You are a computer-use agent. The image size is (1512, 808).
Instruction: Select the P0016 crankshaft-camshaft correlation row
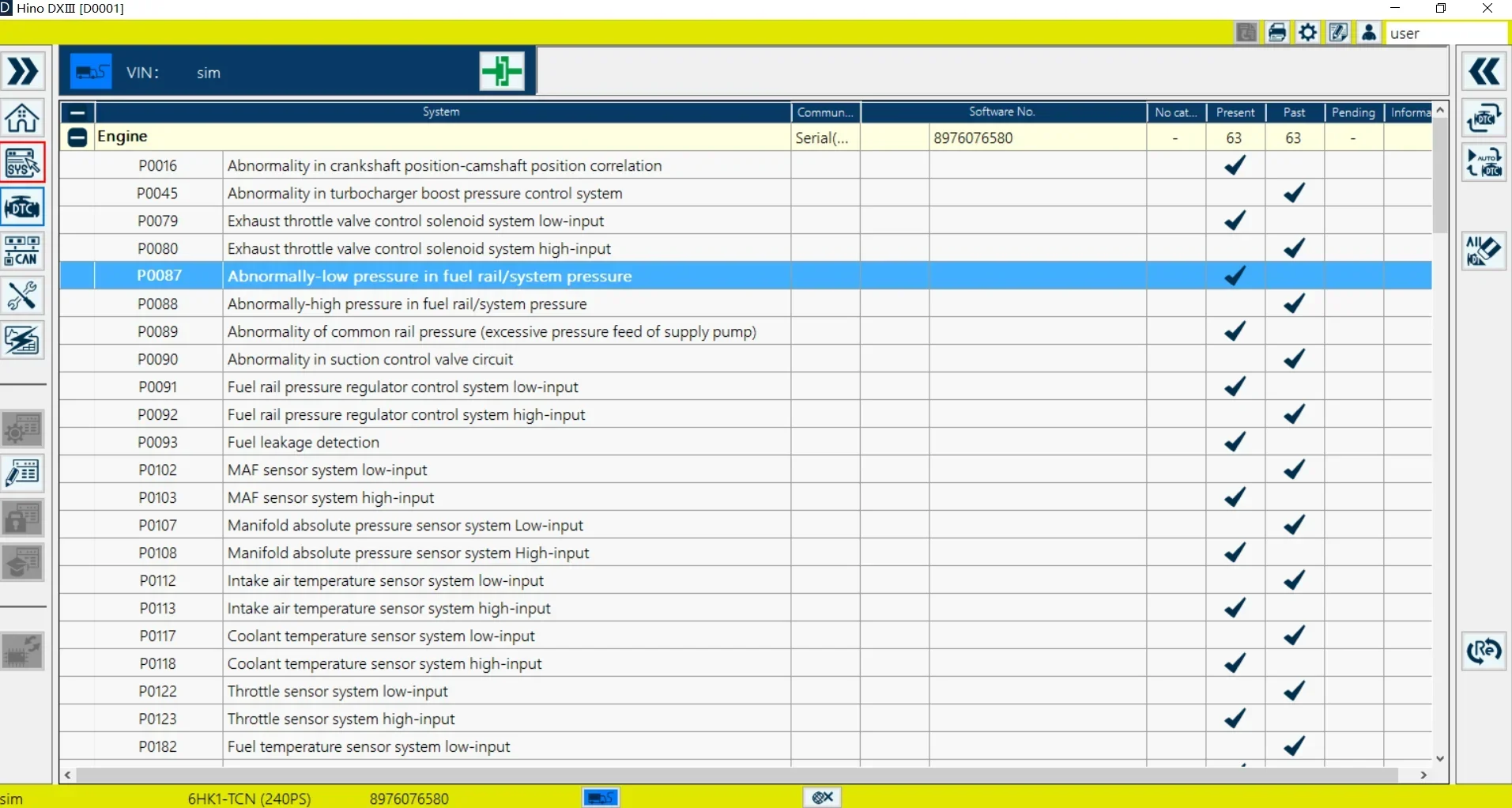coord(746,165)
